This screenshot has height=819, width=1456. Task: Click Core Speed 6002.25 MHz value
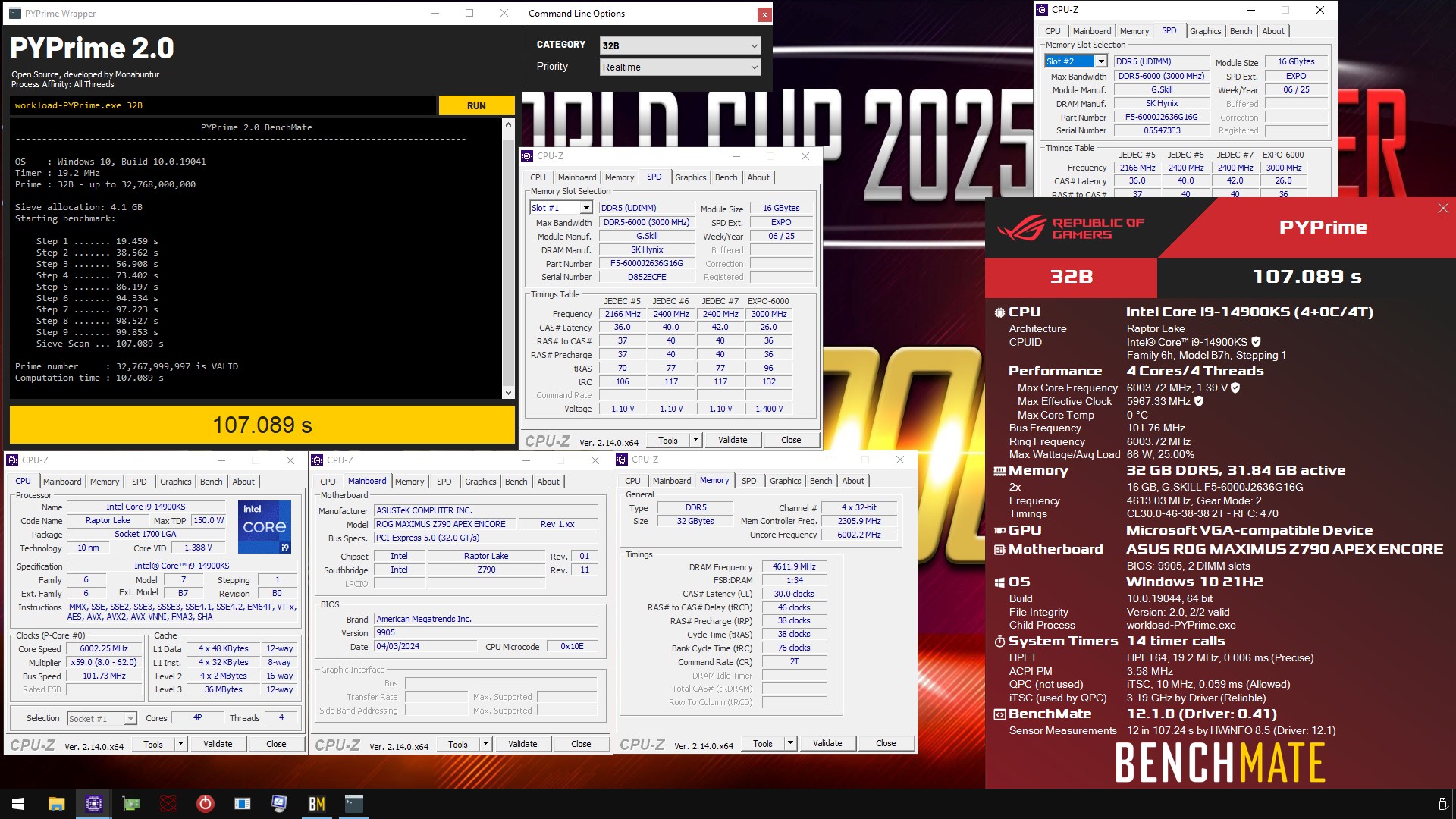[x=104, y=649]
